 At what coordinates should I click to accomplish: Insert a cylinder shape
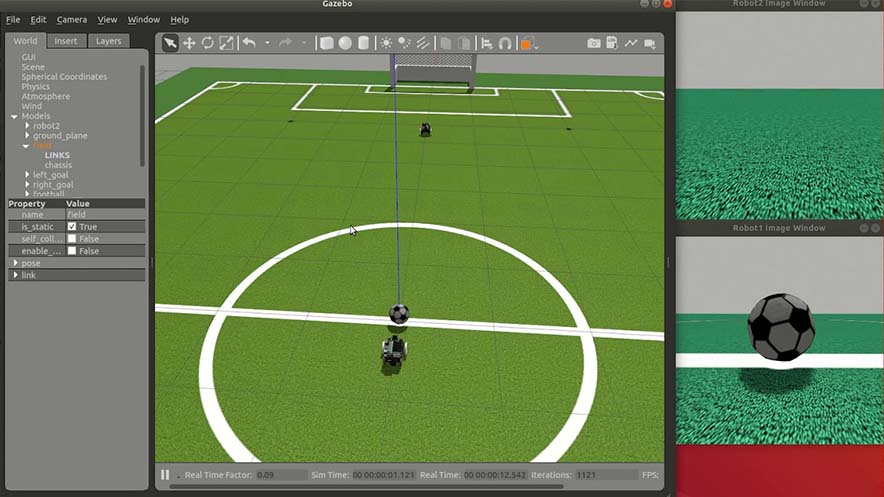click(x=364, y=43)
